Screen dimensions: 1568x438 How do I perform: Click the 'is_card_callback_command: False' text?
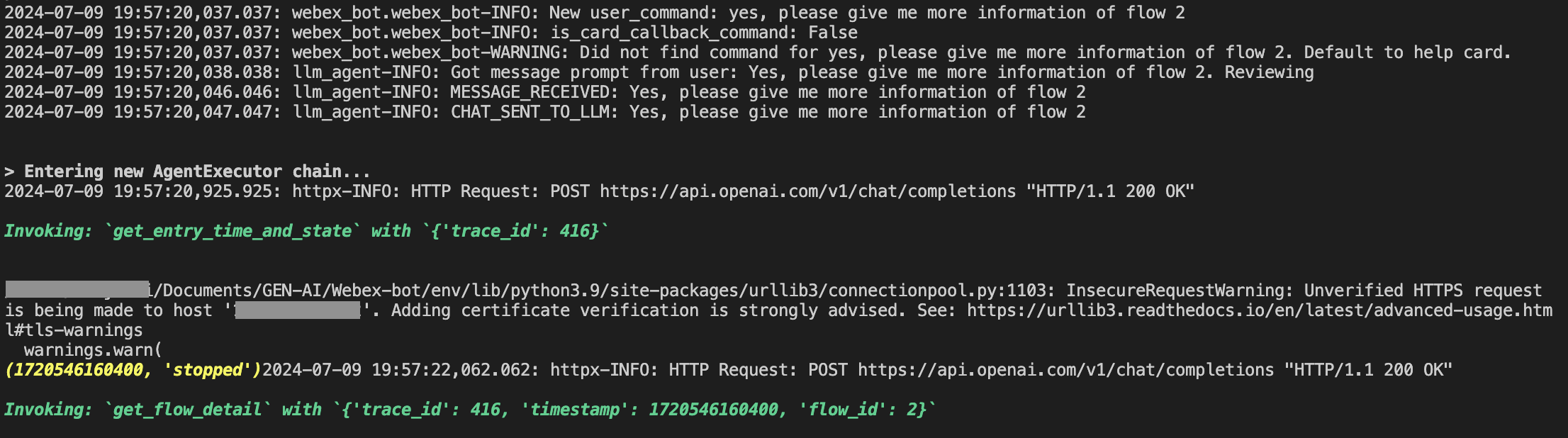coord(704,33)
